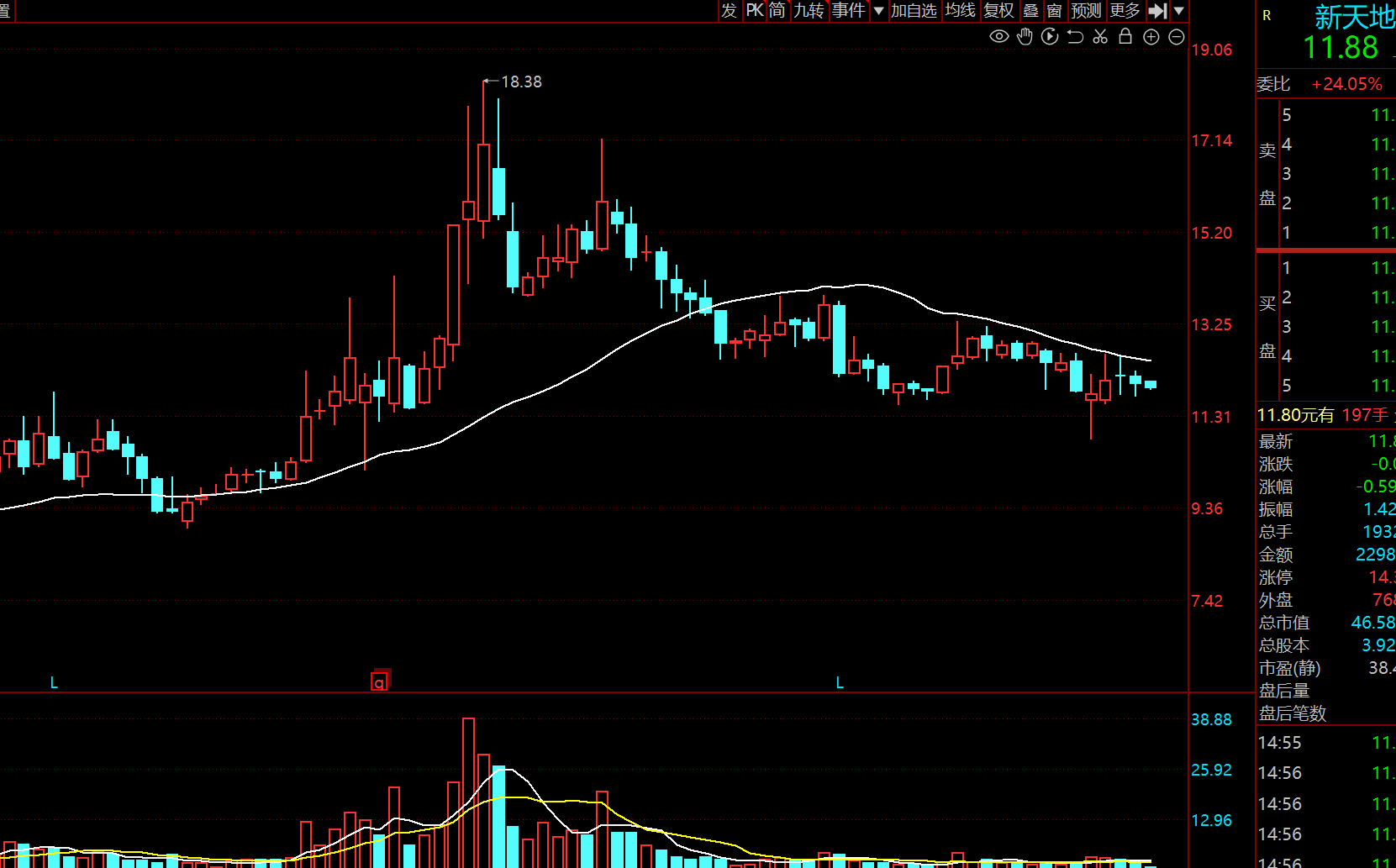
Task: Open the 复权 option
Action: [999, 11]
